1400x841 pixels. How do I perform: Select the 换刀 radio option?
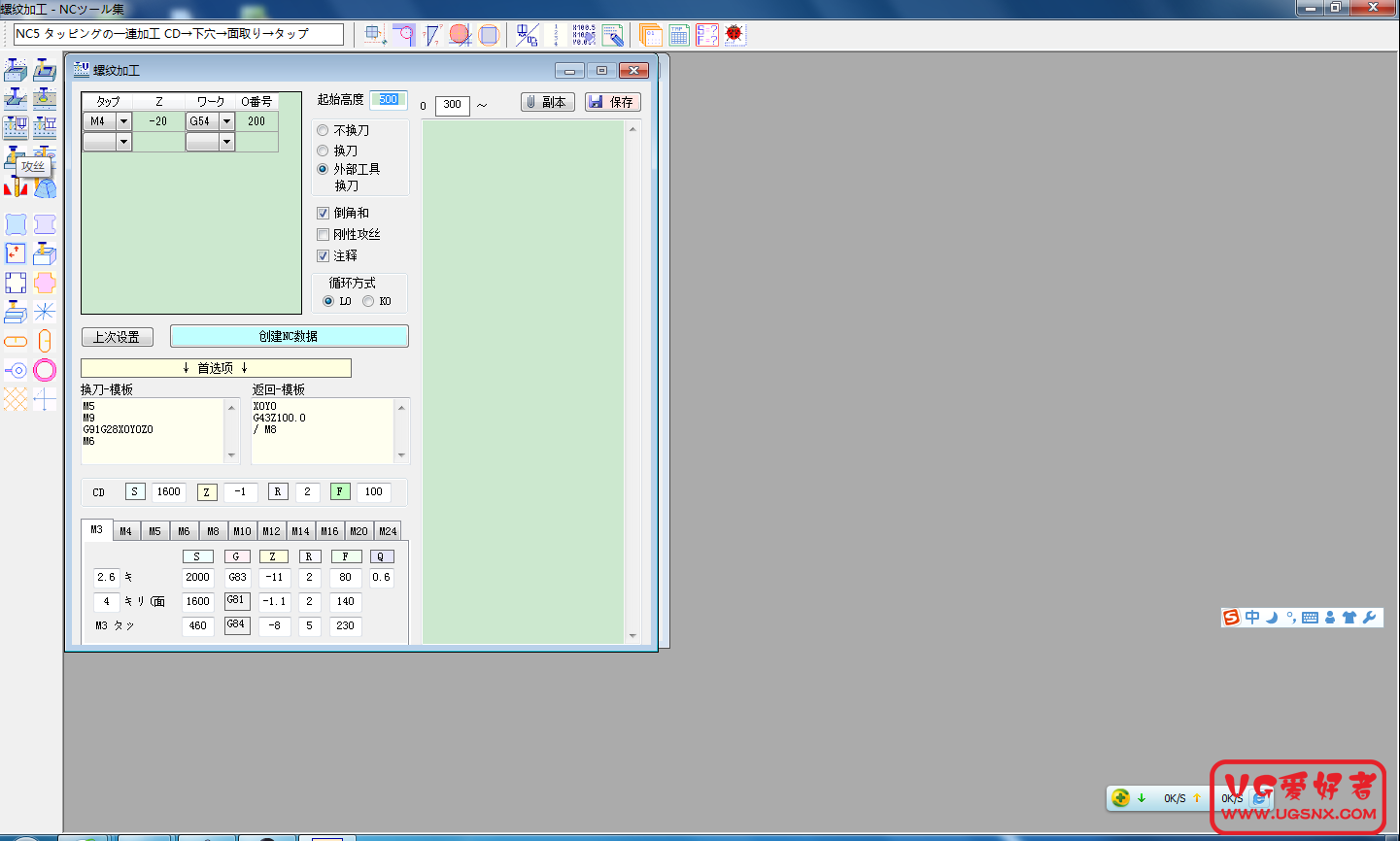tap(337, 151)
